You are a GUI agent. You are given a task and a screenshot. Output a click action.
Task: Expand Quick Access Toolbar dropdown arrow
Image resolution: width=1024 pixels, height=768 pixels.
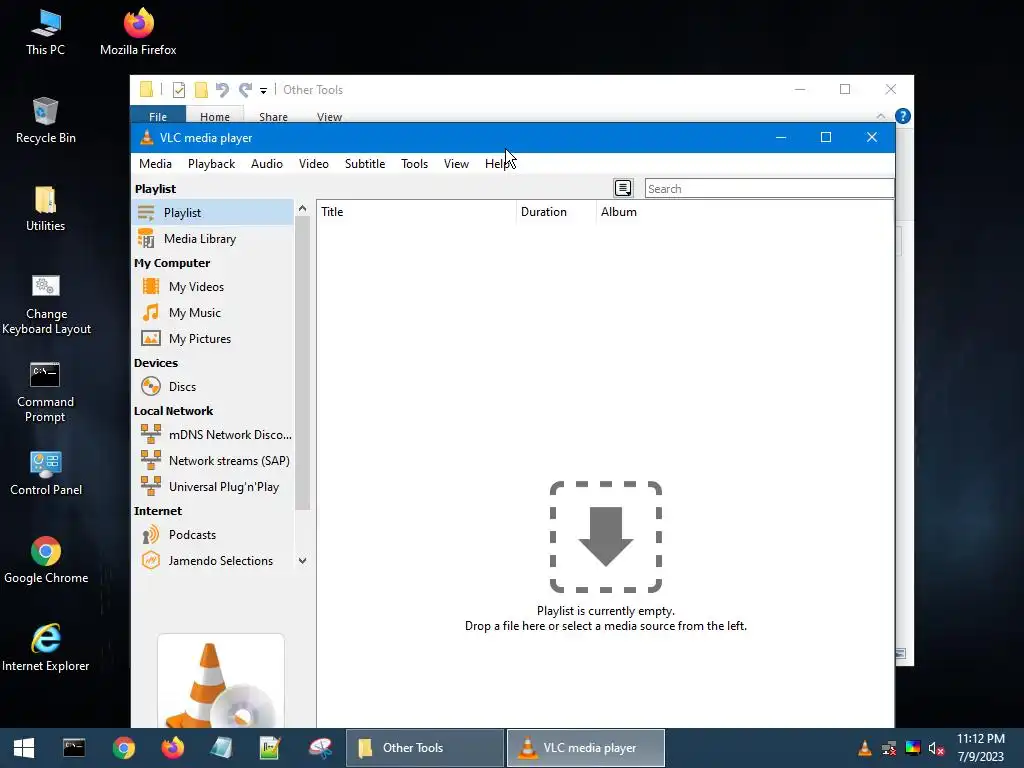[263, 91]
